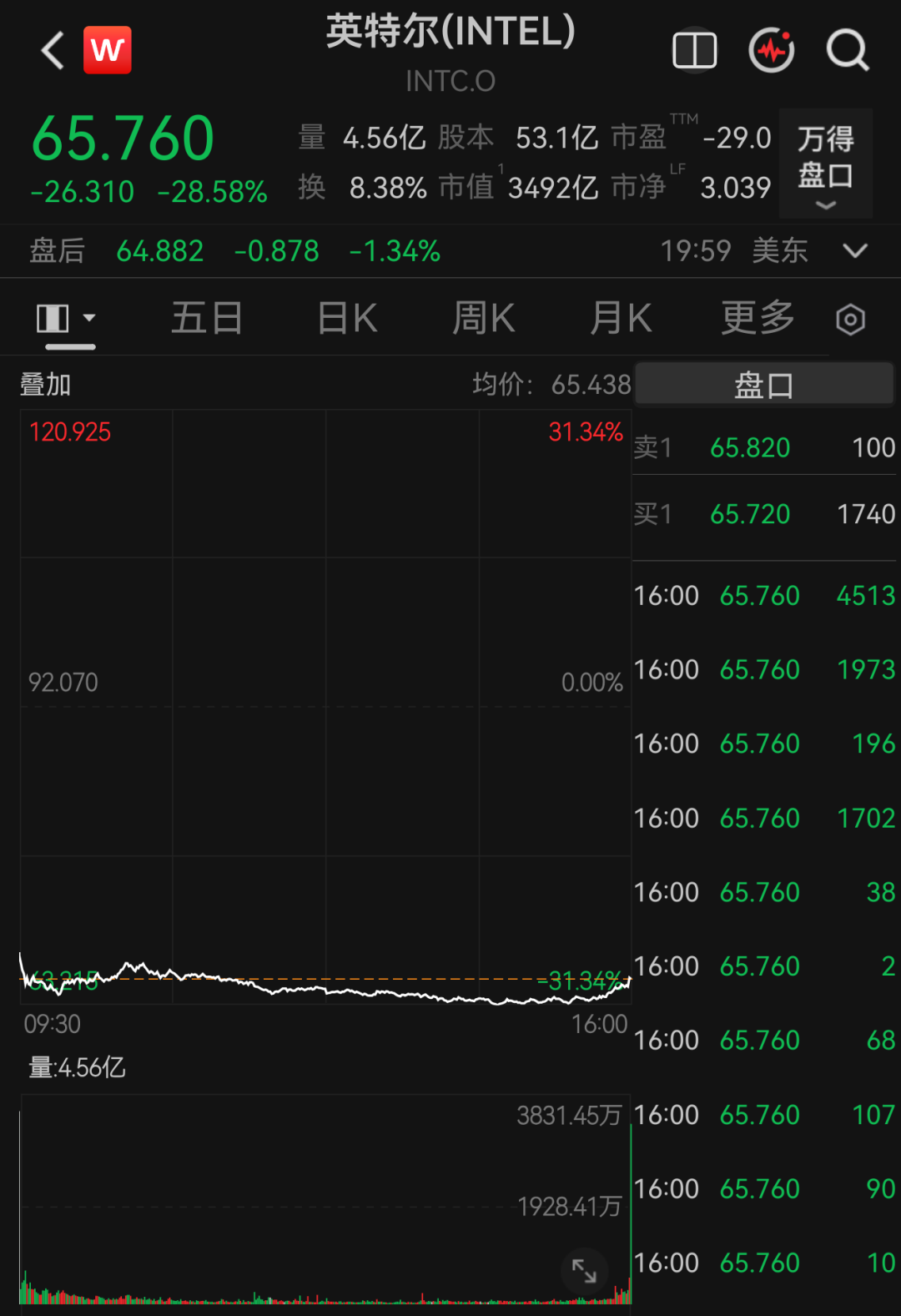This screenshot has height=1316, width=901.
Task: Tap the INTC.O ticker title
Action: tap(450, 81)
